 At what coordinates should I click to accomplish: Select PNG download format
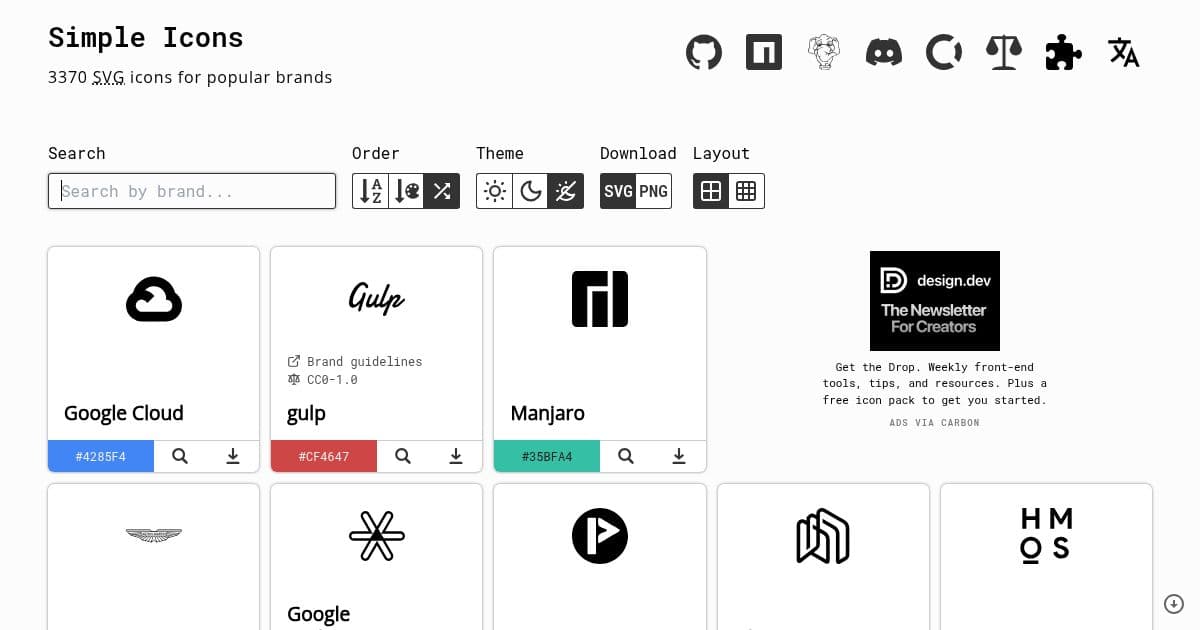coord(654,191)
